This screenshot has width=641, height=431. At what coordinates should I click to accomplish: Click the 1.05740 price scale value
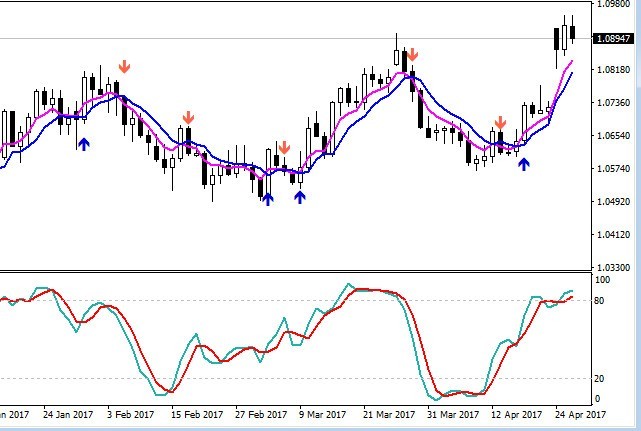tap(613, 168)
